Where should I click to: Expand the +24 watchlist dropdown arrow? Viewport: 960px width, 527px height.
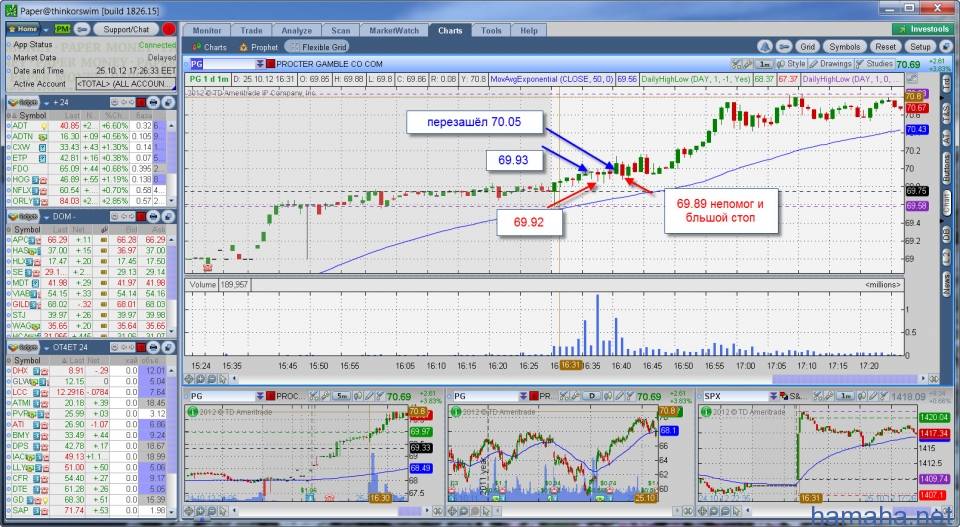click(x=46, y=102)
